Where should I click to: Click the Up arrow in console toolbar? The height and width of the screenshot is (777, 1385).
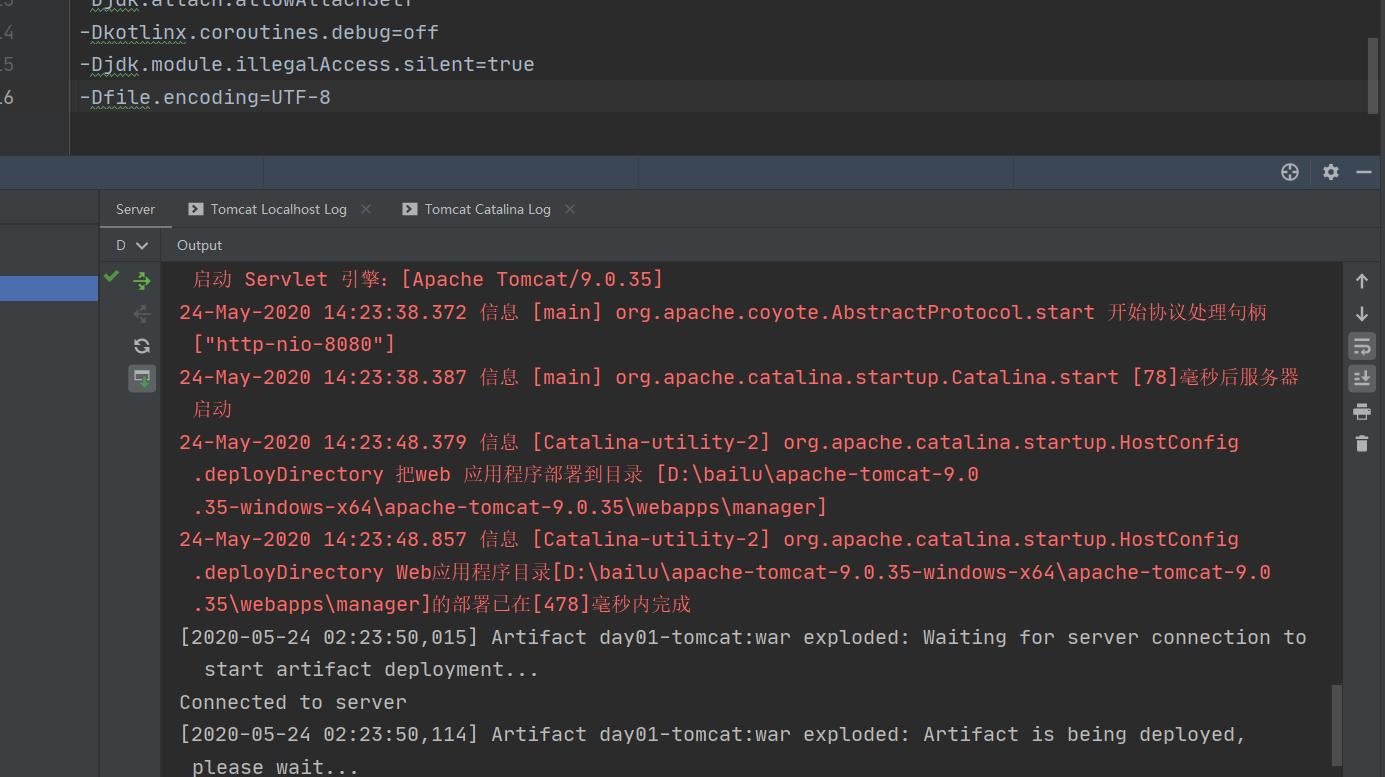1361,281
